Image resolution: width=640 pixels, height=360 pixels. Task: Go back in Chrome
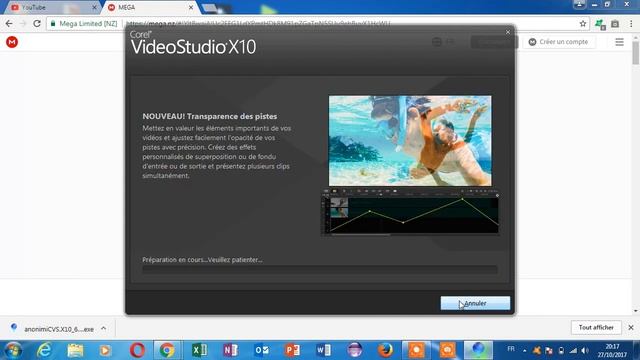click(x=9, y=24)
